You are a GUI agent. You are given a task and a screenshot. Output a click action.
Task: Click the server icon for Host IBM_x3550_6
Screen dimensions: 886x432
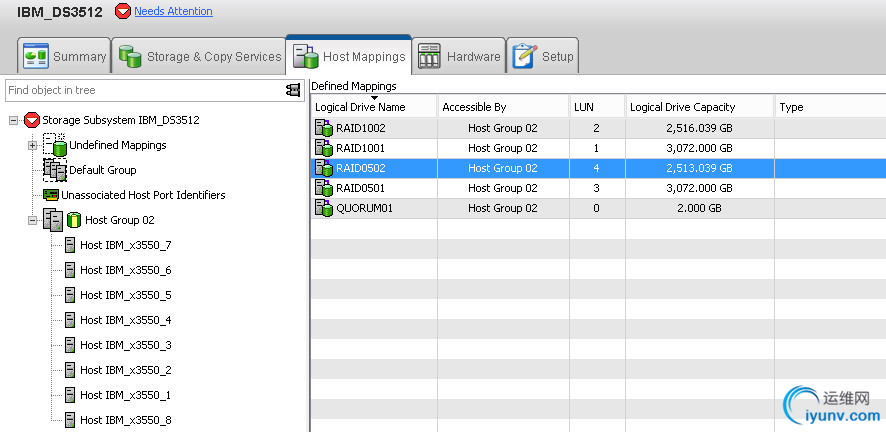[x=70, y=270]
